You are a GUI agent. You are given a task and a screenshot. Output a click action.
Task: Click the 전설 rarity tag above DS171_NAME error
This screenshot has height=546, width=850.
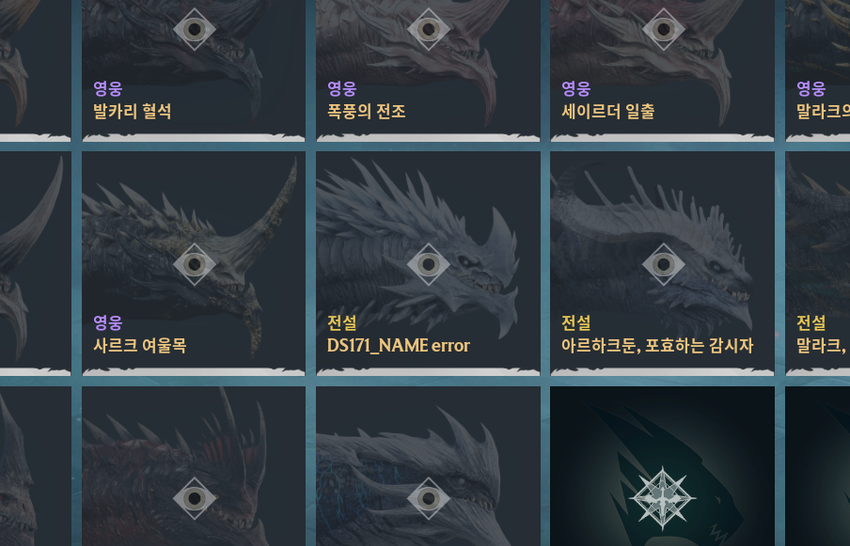(342, 323)
